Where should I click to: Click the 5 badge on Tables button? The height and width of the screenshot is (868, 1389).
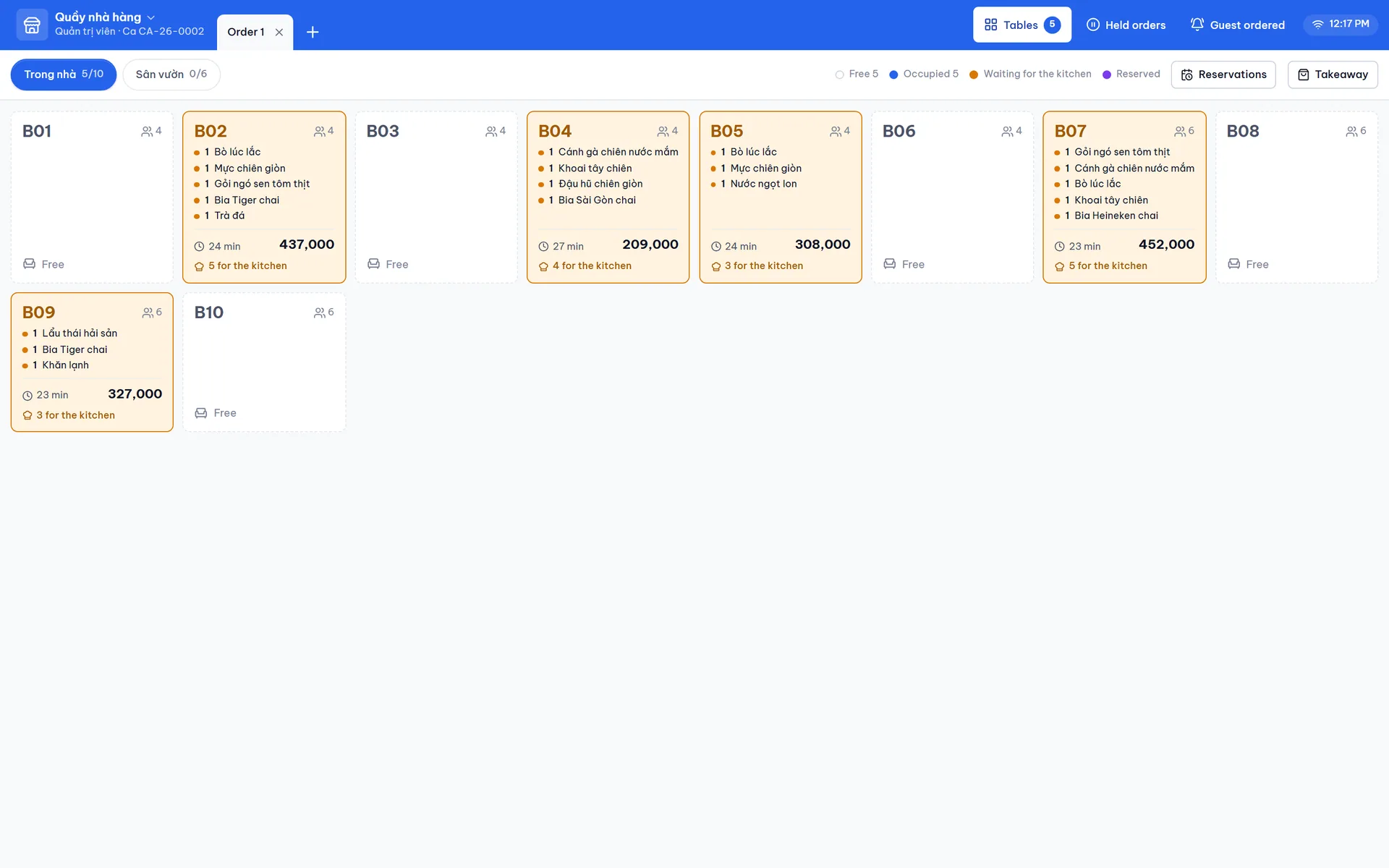(x=1053, y=25)
